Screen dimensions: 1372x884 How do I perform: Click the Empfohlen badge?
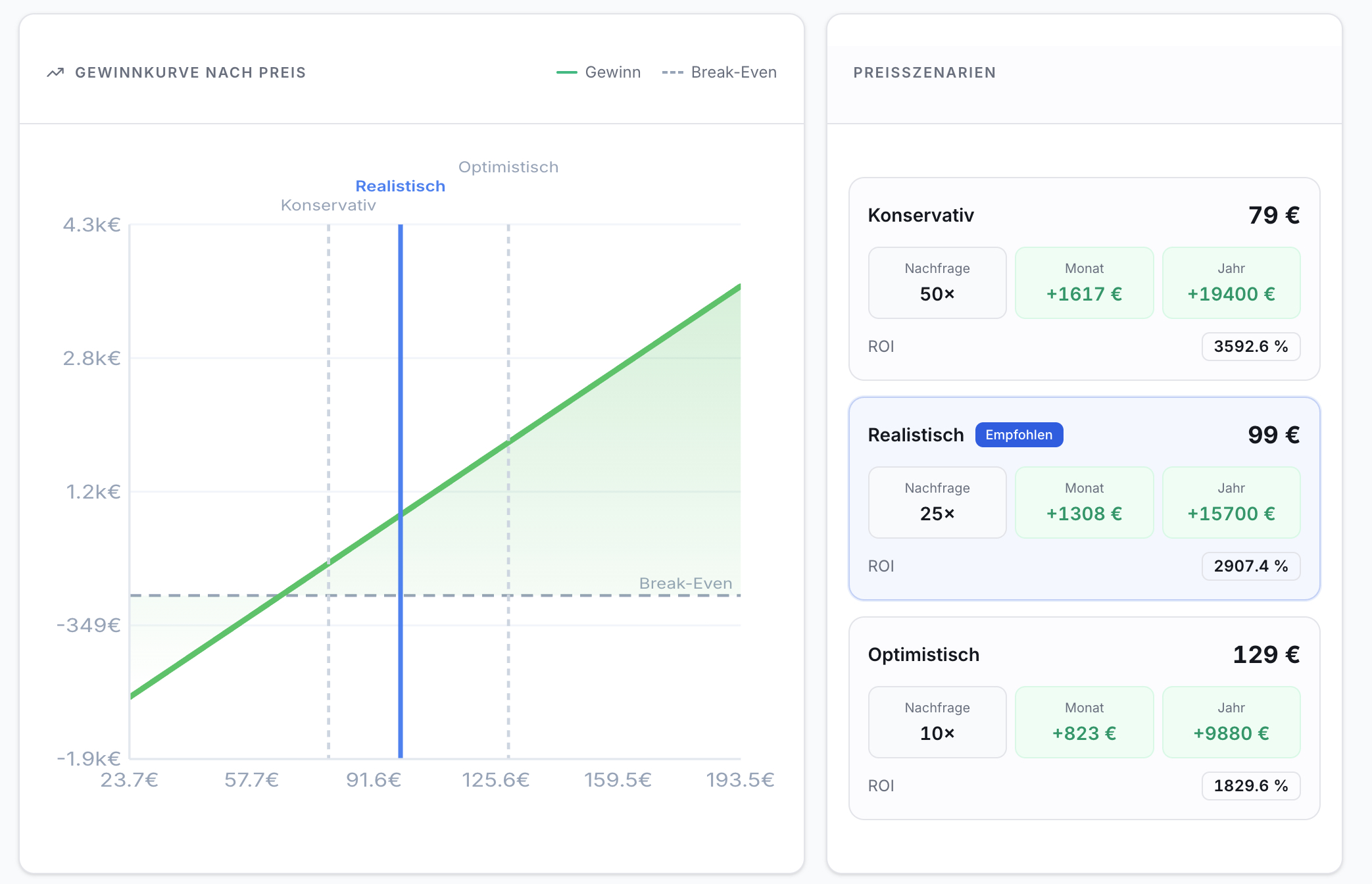coord(1019,435)
